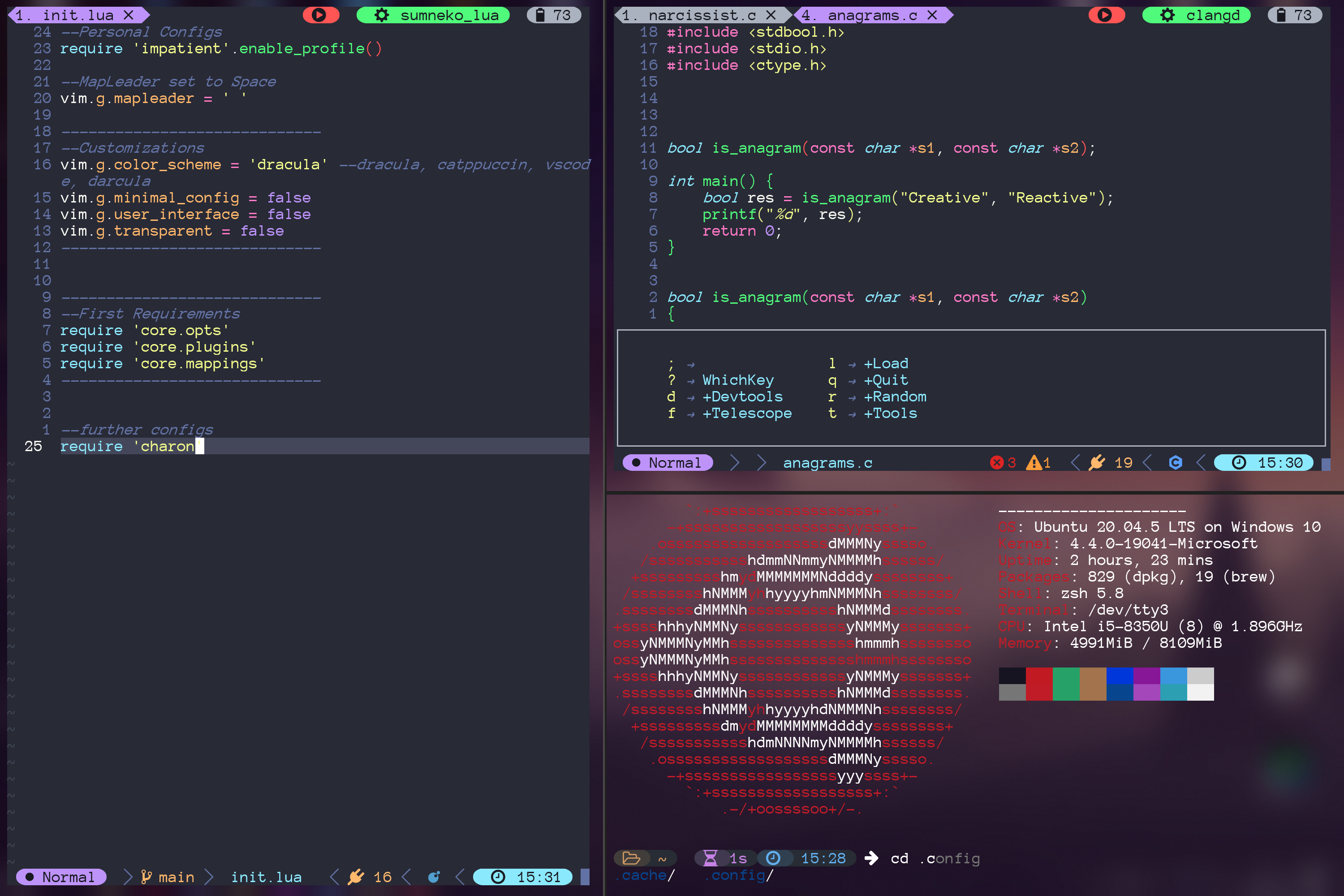Close the anagrams.c buffer tab

point(932,15)
